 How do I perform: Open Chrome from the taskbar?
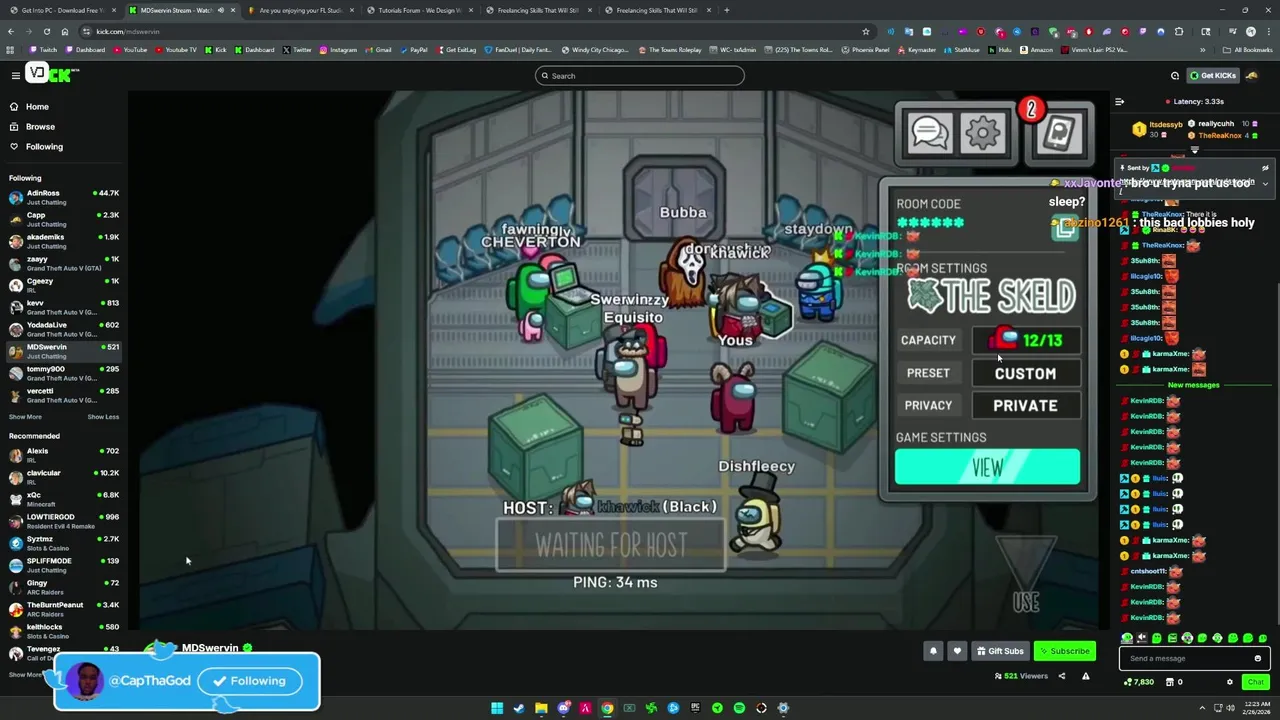[x=607, y=708]
